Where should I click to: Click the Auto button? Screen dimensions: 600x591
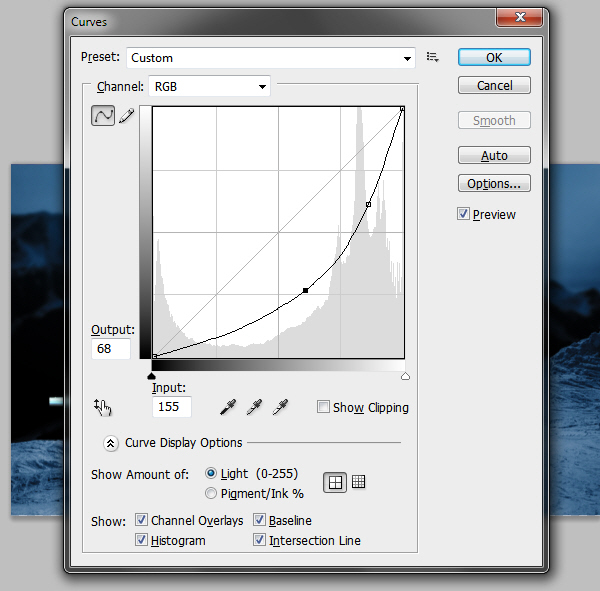(494, 155)
